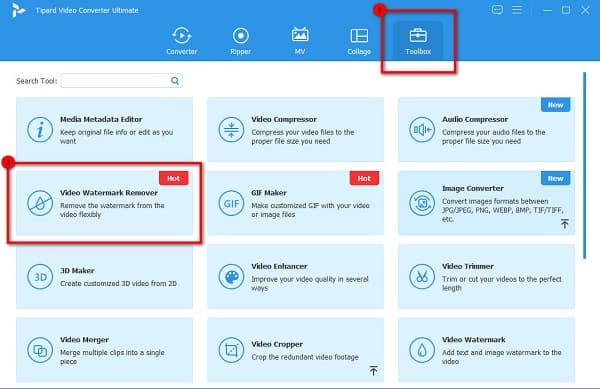Click the GIF Maker icon
The width and height of the screenshot is (600, 389).
(231, 203)
